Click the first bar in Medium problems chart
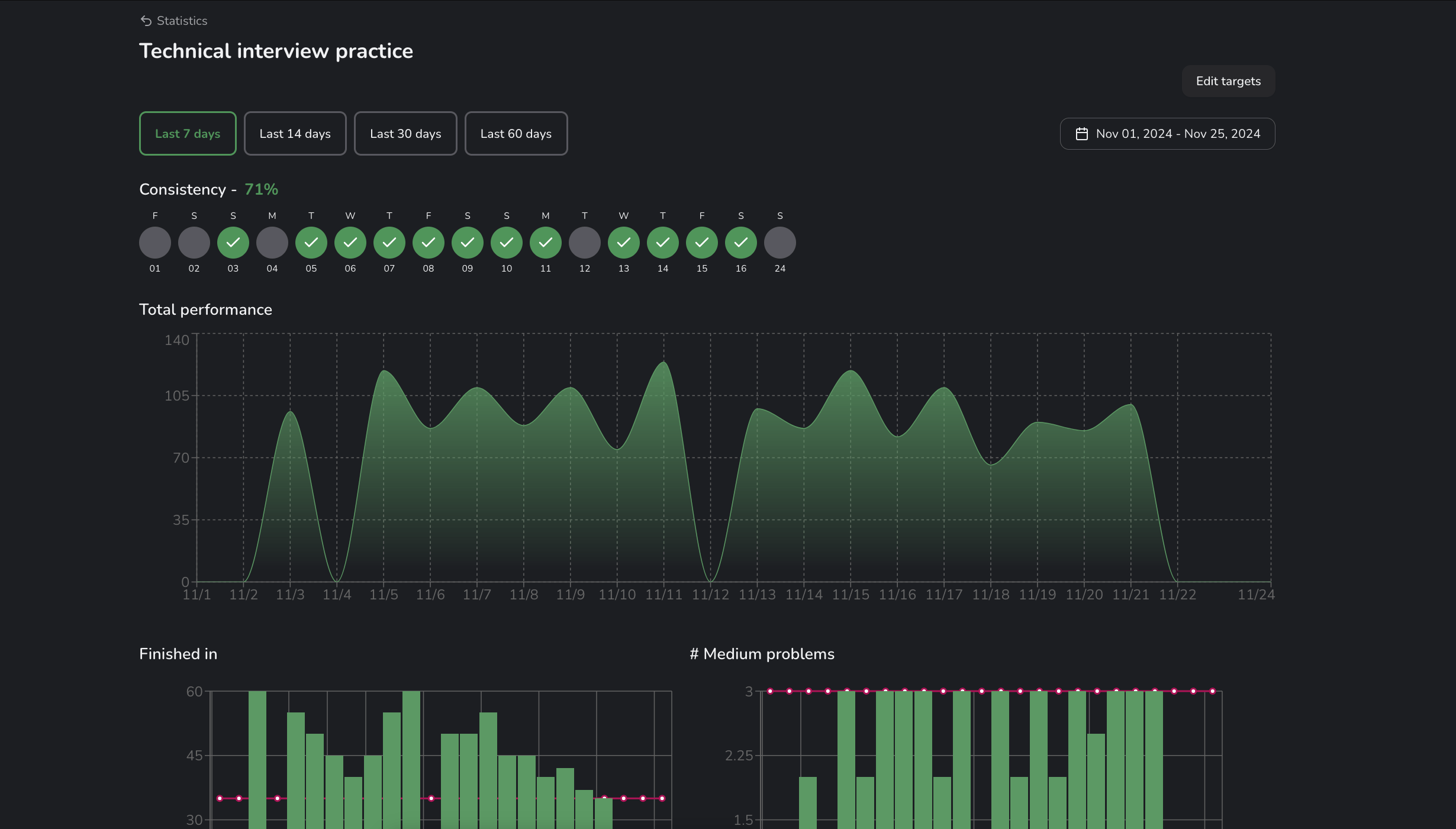This screenshot has height=829, width=1456. pyautogui.click(x=808, y=803)
